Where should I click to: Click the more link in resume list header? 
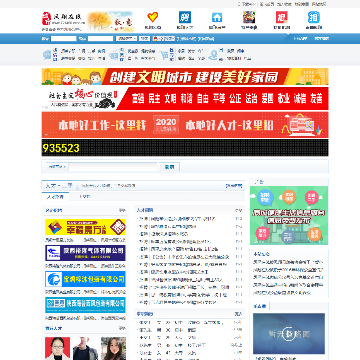(238, 314)
